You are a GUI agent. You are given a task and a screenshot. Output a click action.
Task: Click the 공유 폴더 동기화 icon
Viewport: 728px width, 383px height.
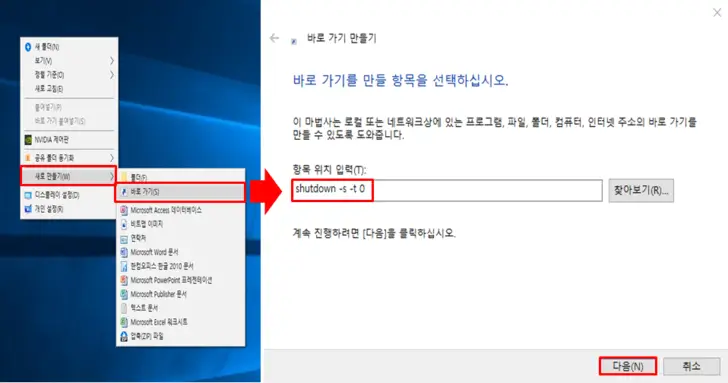click(x=28, y=158)
